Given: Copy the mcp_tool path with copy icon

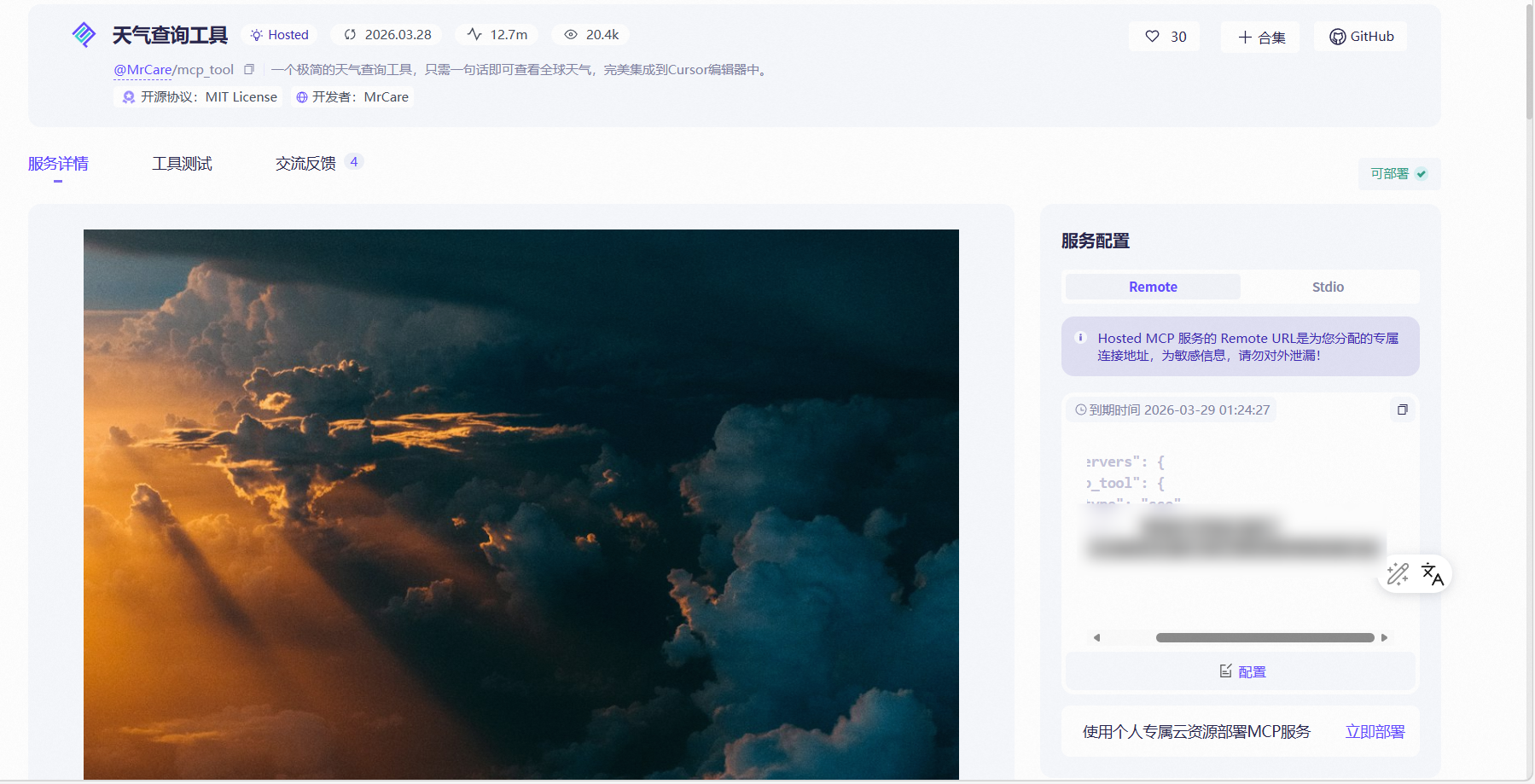Looking at the screenshot, I should 249,69.
